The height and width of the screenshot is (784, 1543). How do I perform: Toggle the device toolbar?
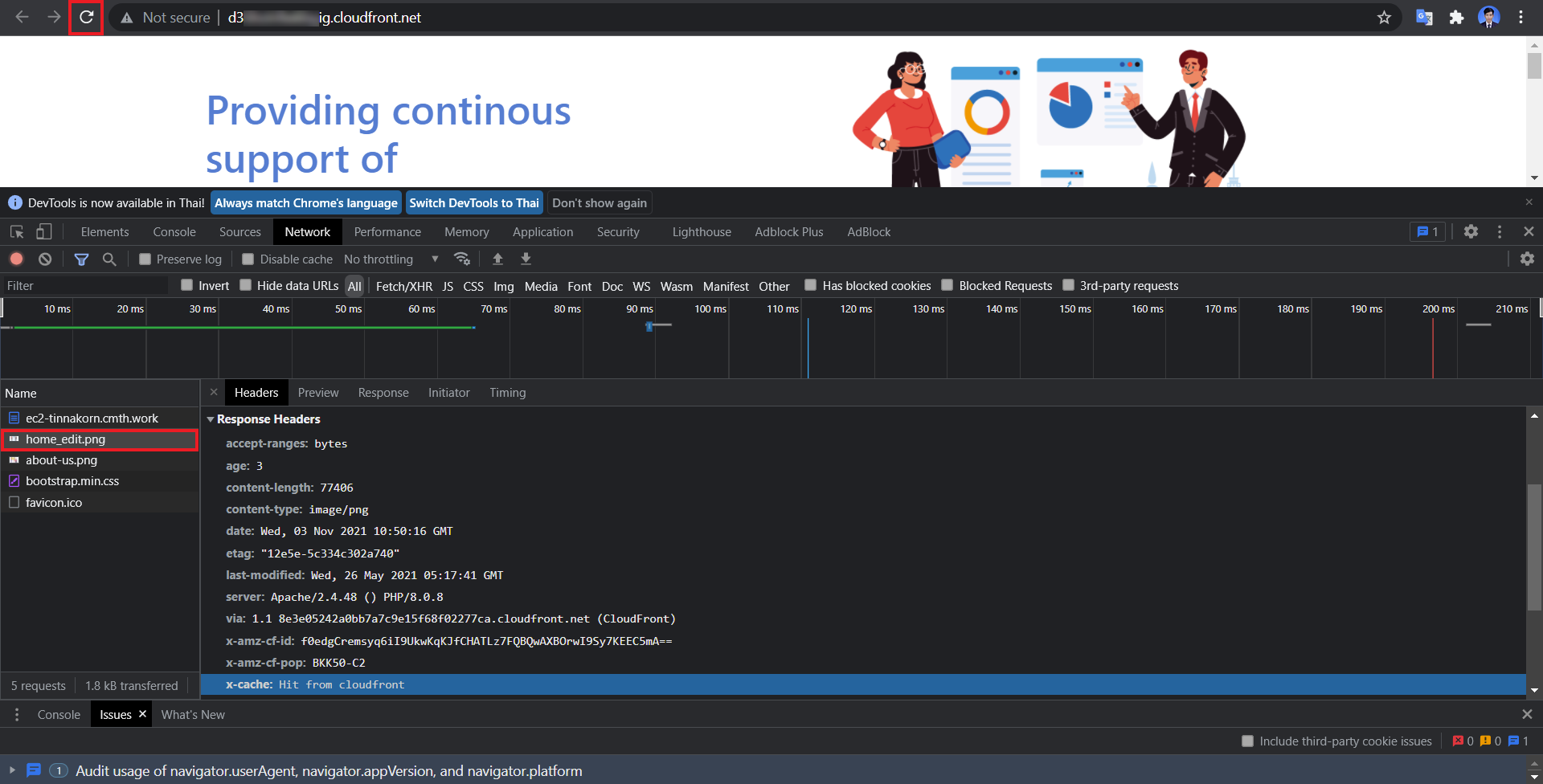coord(44,231)
